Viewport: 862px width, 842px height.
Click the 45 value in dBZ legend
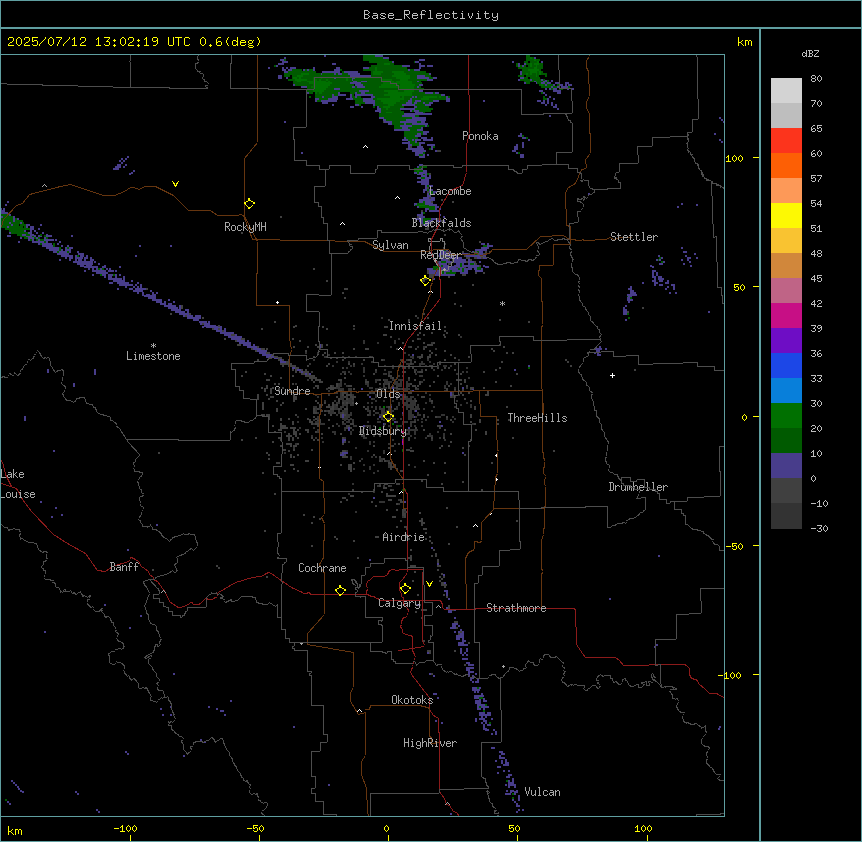tap(816, 279)
